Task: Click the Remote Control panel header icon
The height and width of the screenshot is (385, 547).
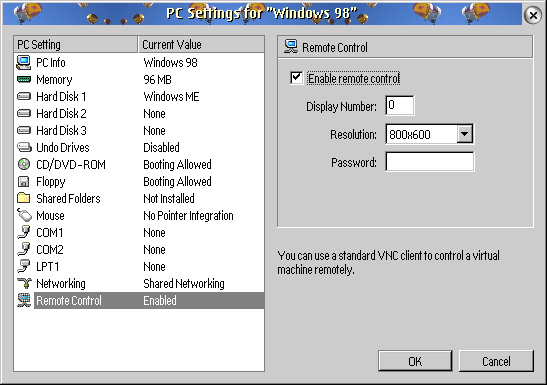Action: (291, 47)
